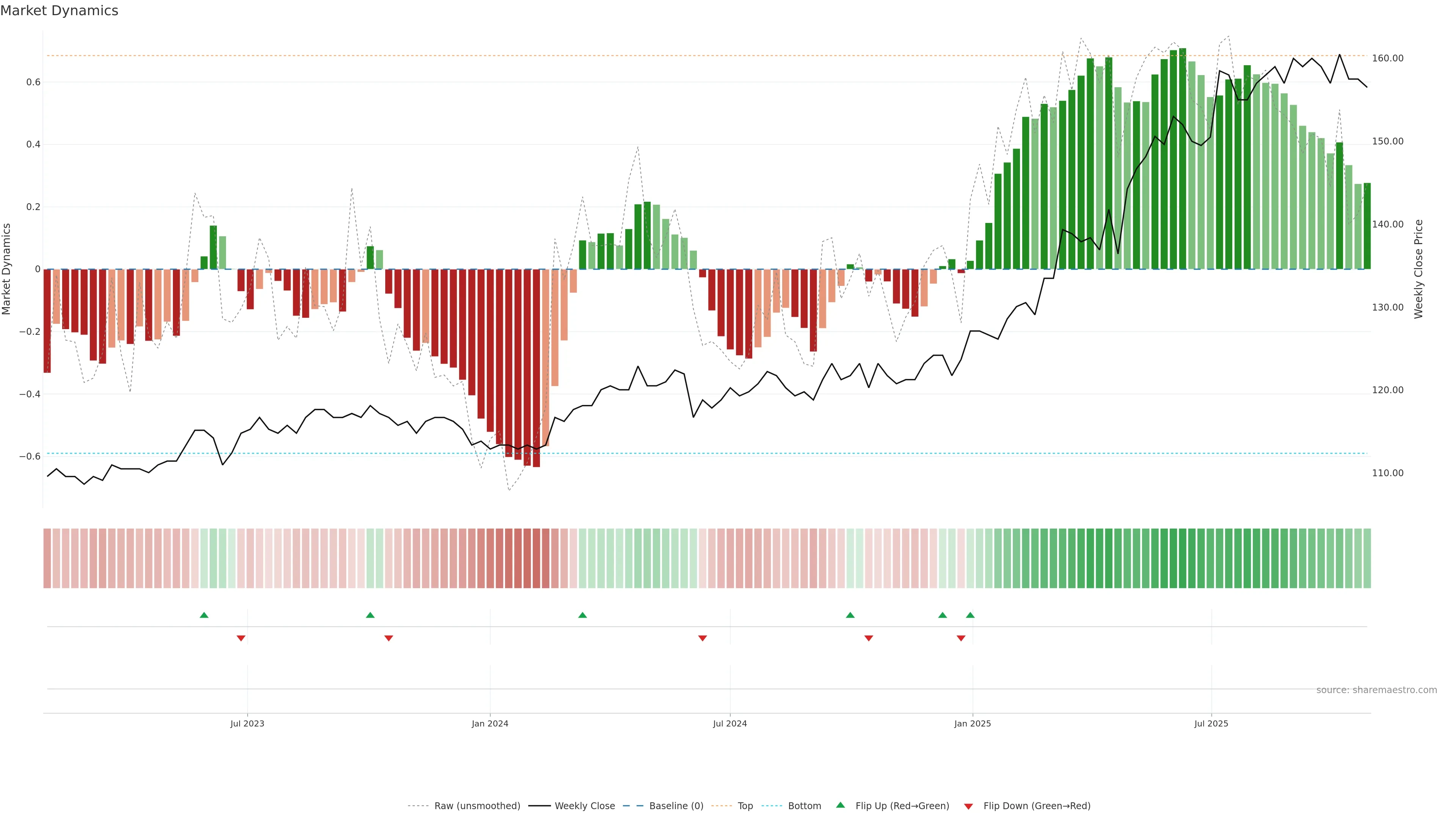Toggle the Weekly Close legend entry
The width and height of the screenshot is (1456, 819).
(584, 805)
